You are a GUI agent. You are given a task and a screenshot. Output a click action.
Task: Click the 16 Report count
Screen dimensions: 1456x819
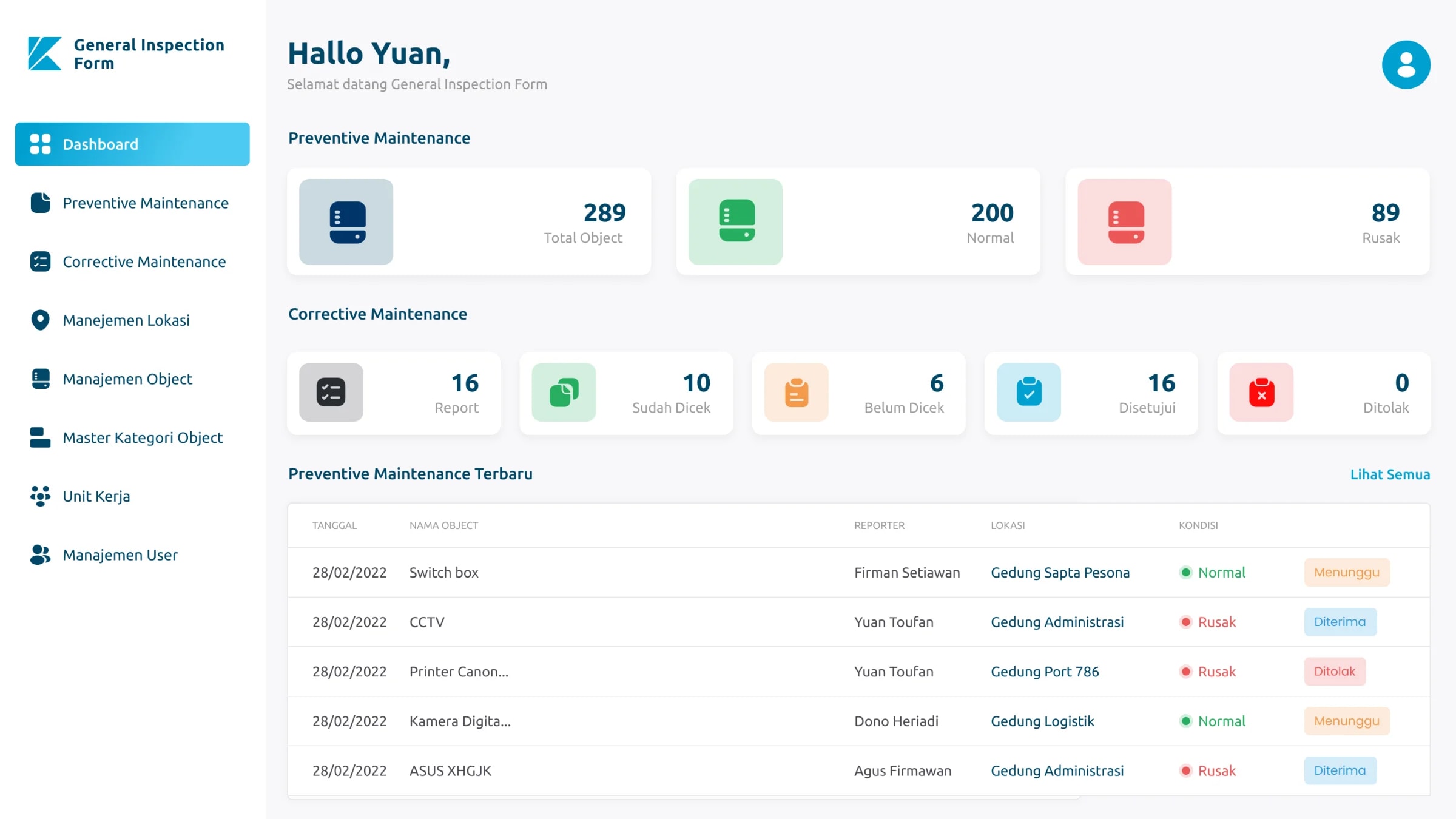tap(465, 383)
